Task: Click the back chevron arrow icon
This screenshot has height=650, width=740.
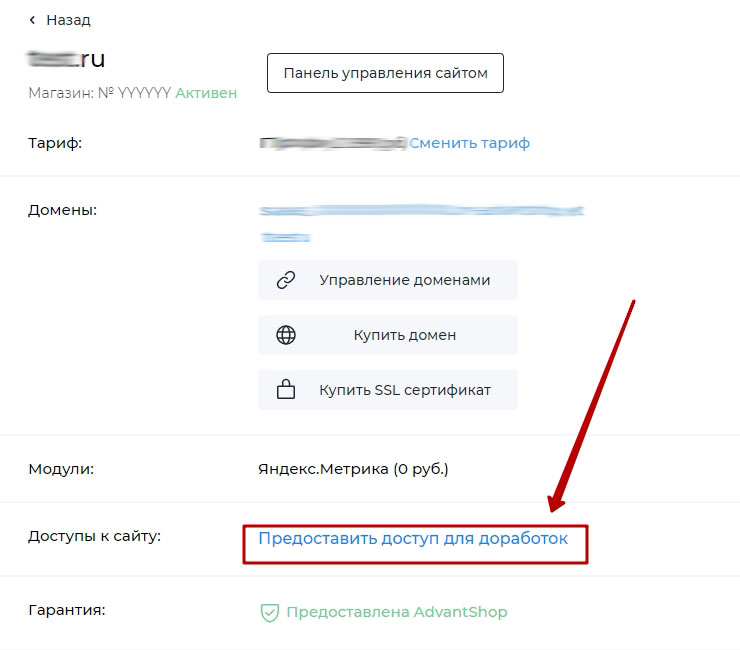Action: click(33, 20)
